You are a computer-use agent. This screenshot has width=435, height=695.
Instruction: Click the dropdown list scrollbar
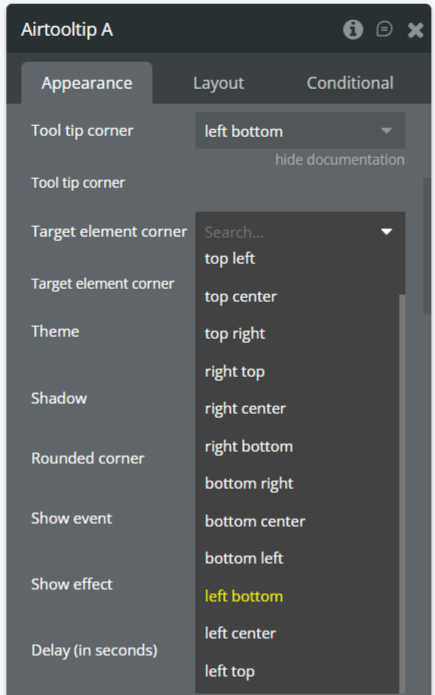[x=402, y=494]
